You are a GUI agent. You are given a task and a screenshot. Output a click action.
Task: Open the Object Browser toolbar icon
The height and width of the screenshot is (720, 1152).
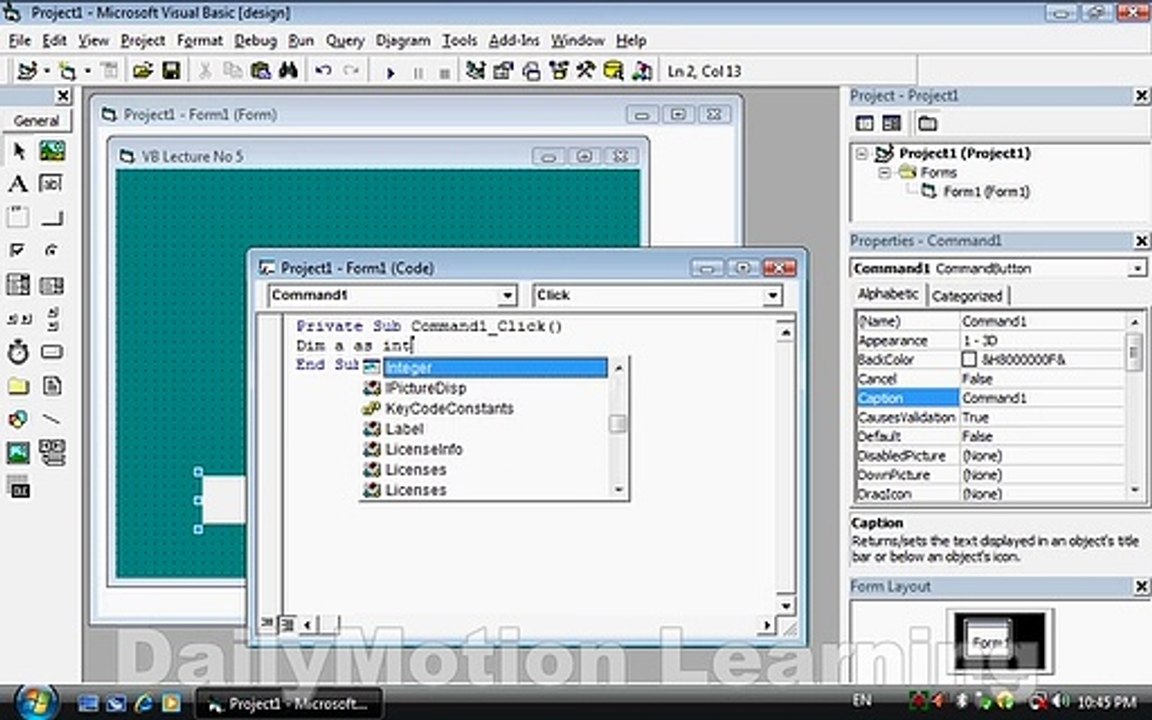pyautogui.click(x=558, y=71)
